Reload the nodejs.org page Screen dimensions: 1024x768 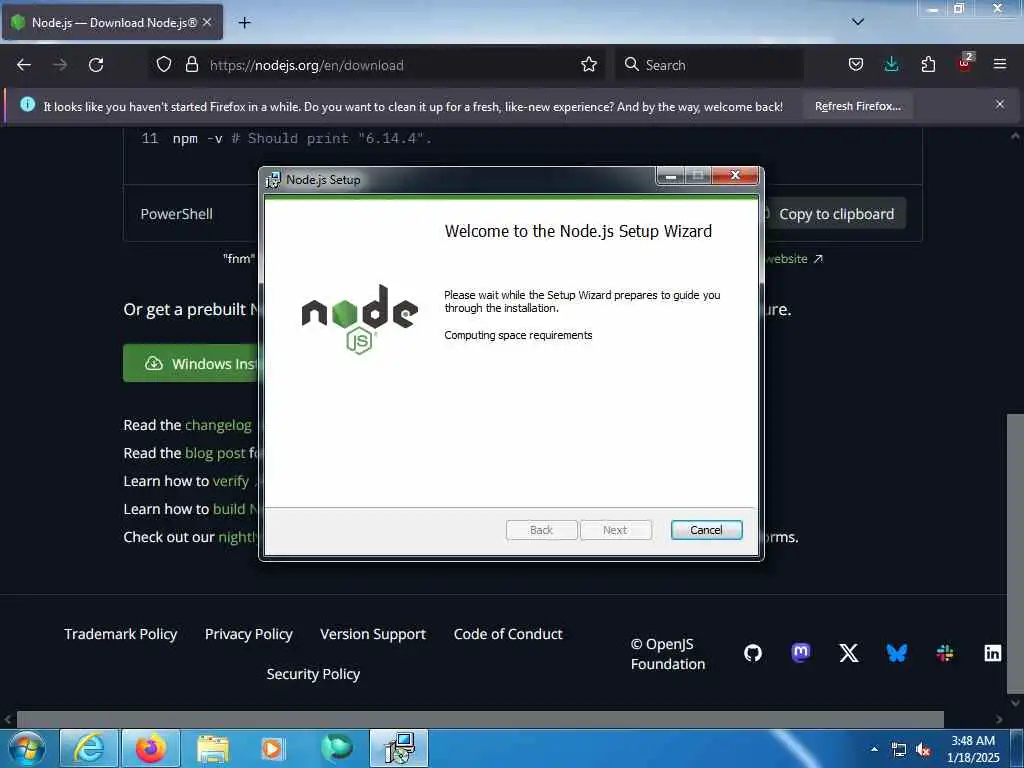pyautogui.click(x=96, y=65)
